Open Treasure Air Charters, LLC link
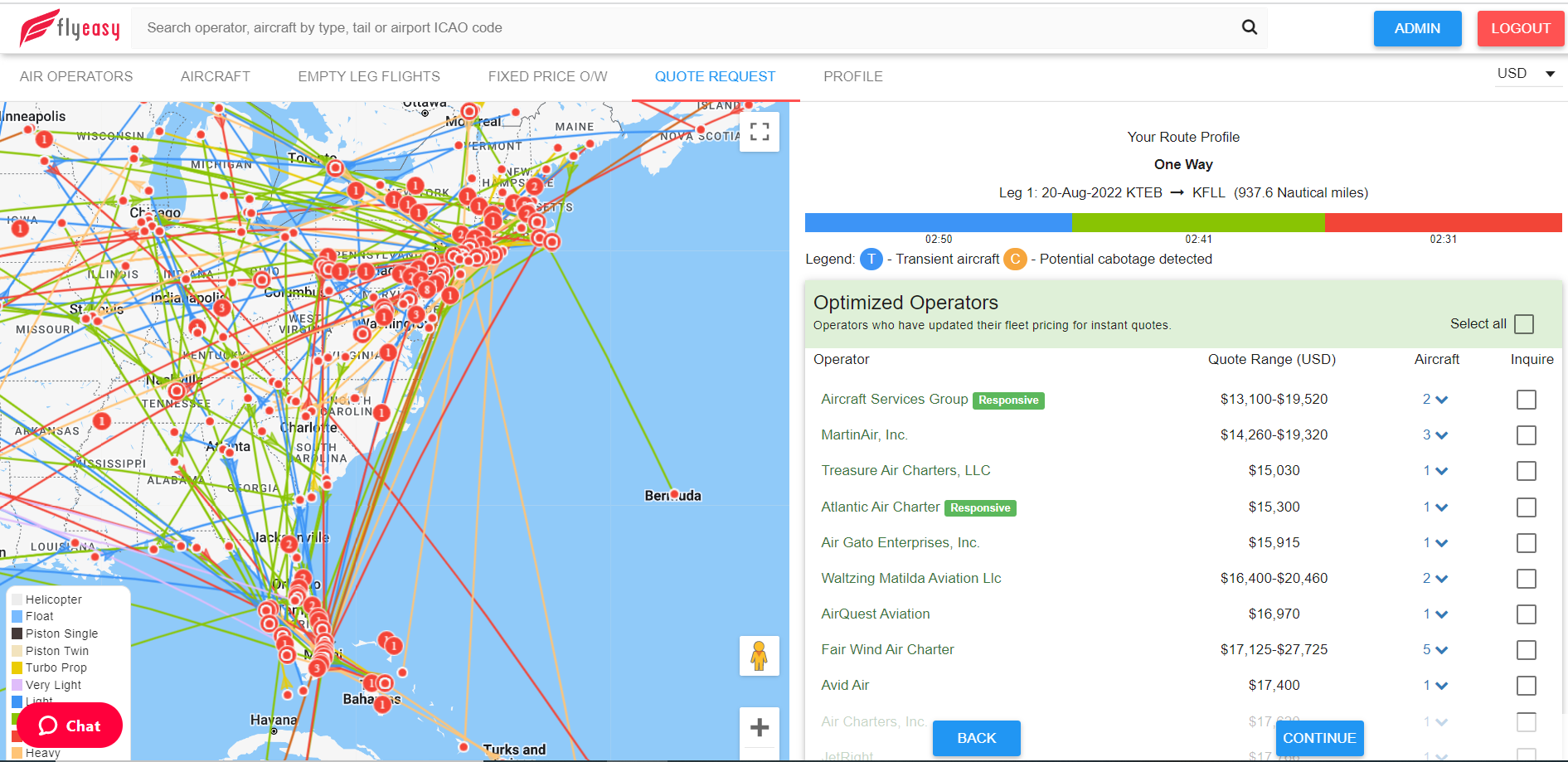The image size is (1568, 762). point(905,471)
